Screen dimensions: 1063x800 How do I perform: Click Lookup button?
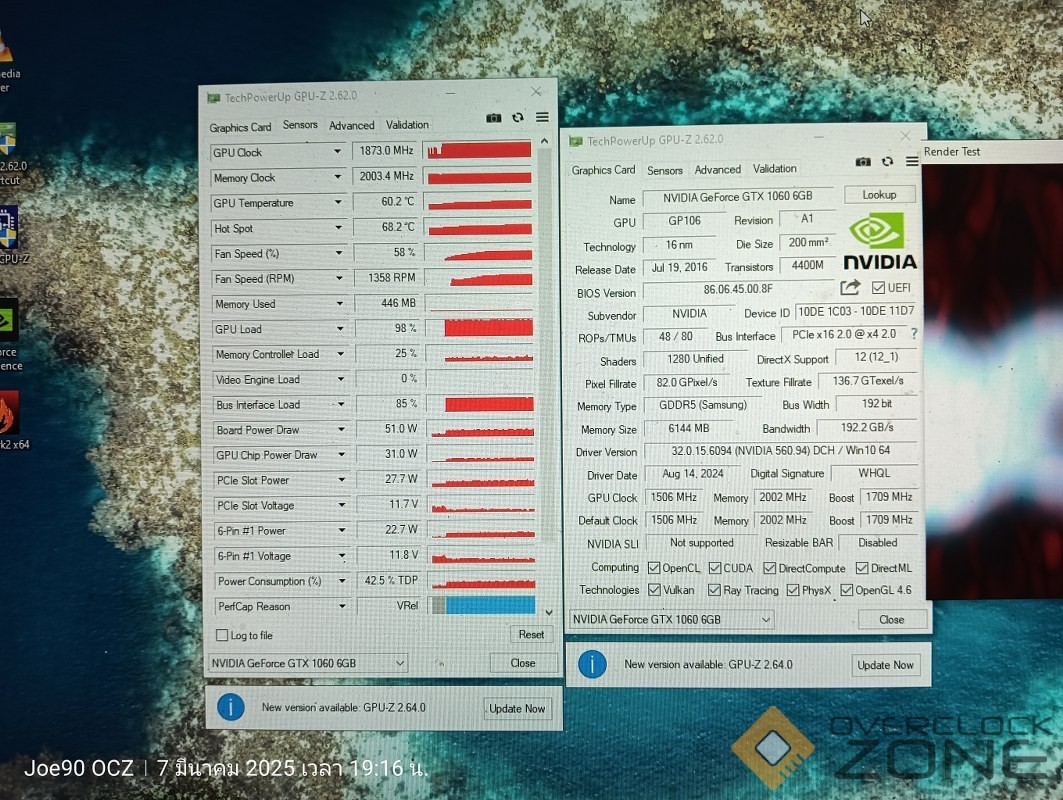pyautogui.click(x=879, y=195)
